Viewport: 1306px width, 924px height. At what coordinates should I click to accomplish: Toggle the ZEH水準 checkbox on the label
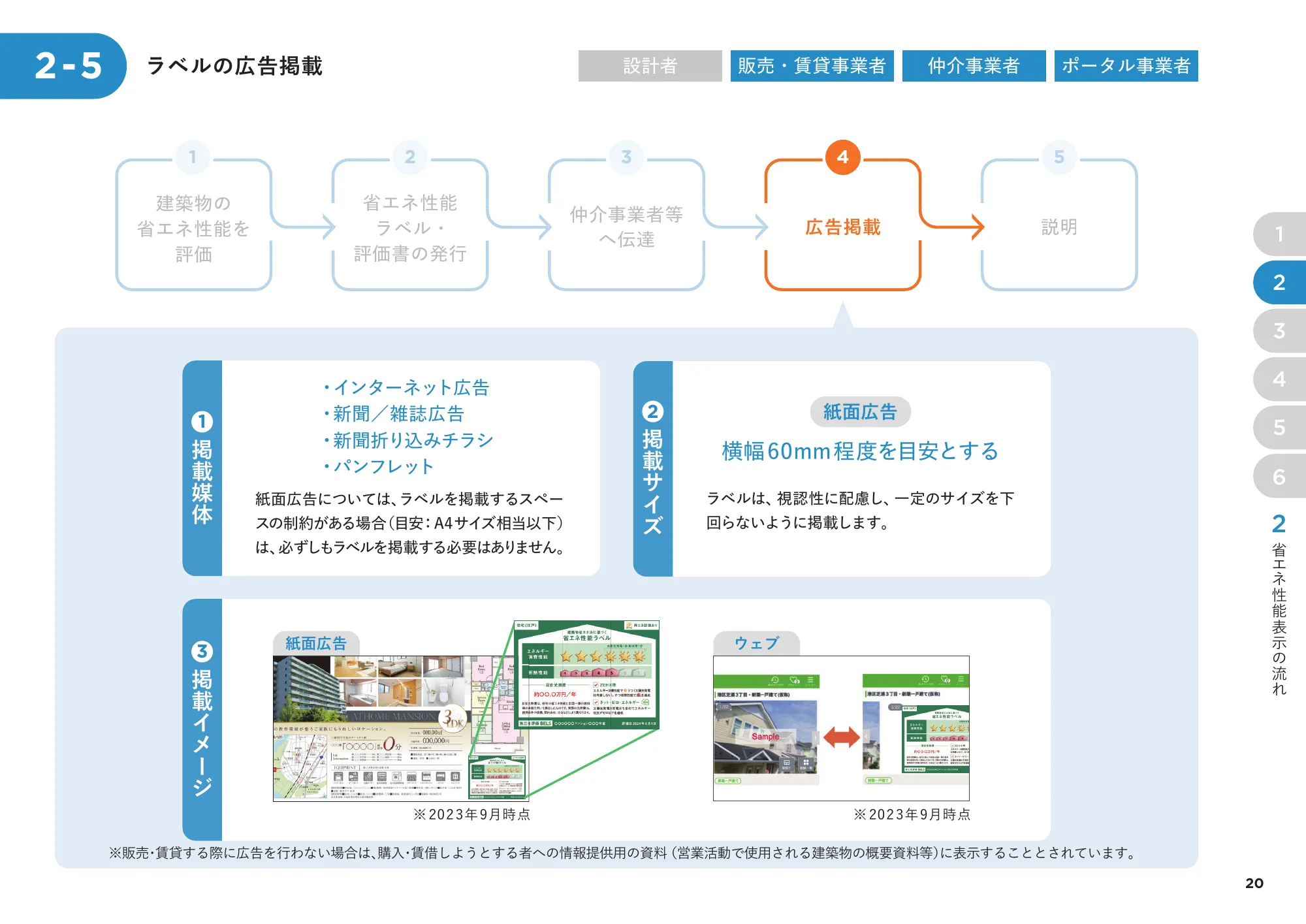[596, 685]
